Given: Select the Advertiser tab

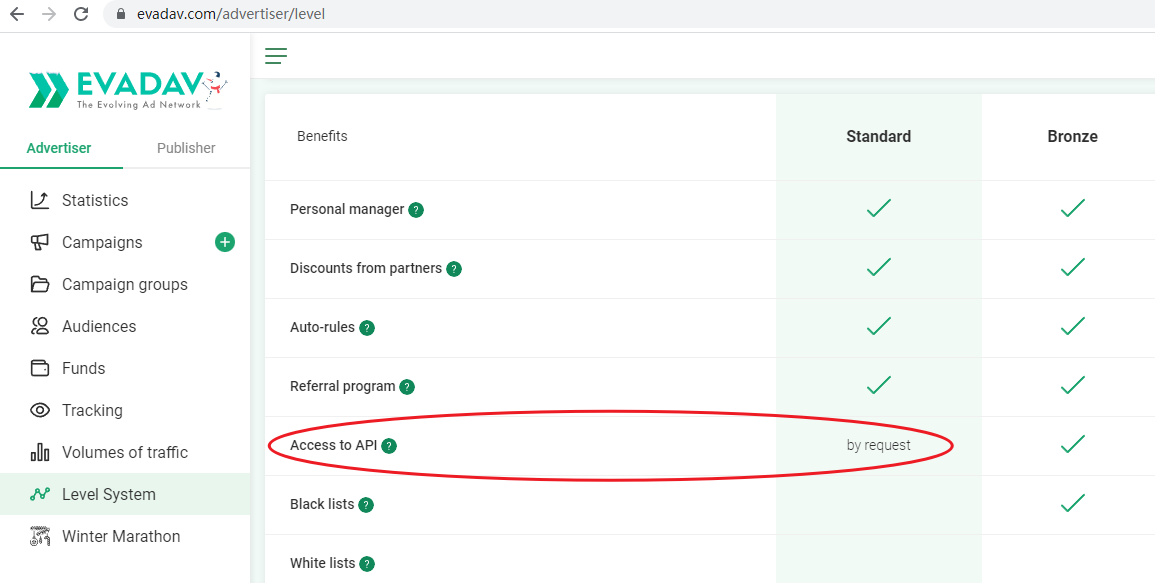Looking at the screenshot, I should [x=59, y=148].
